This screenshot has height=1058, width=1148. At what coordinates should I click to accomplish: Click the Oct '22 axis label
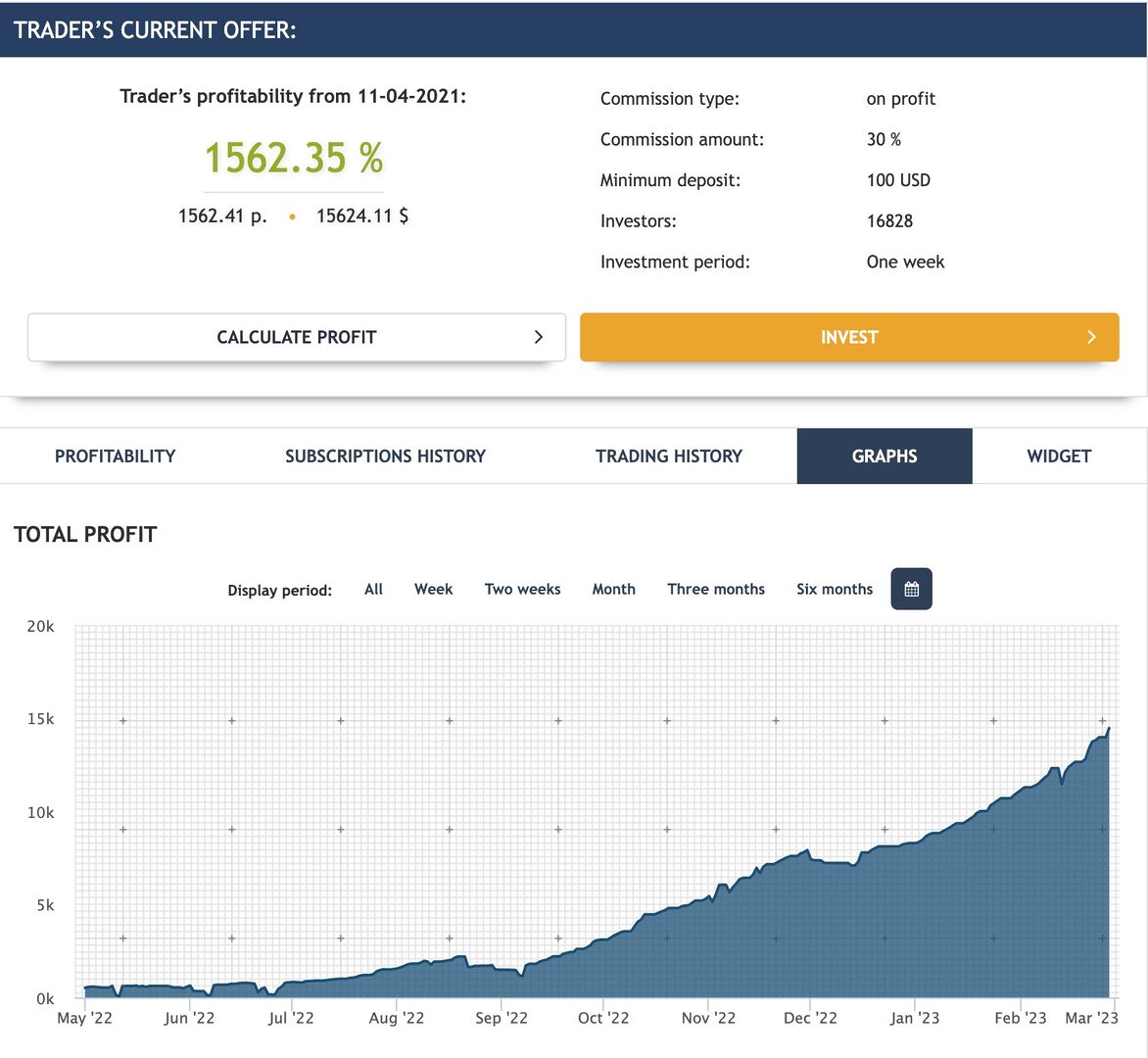[603, 1018]
